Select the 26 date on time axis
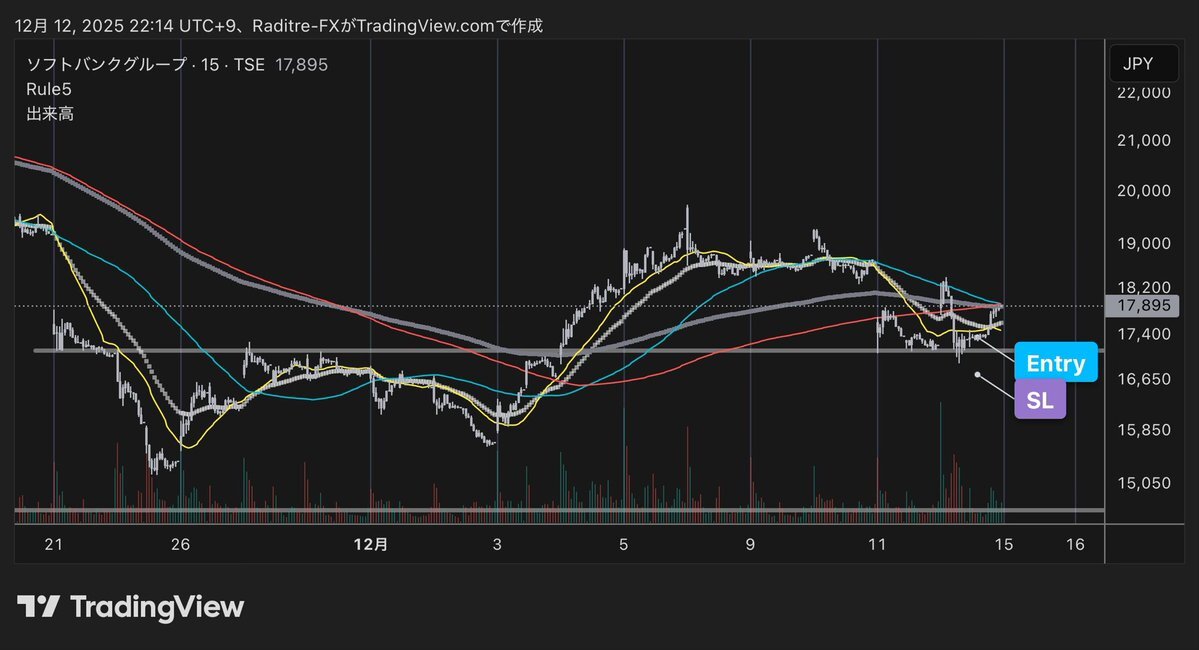This screenshot has width=1199, height=650. click(180, 544)
